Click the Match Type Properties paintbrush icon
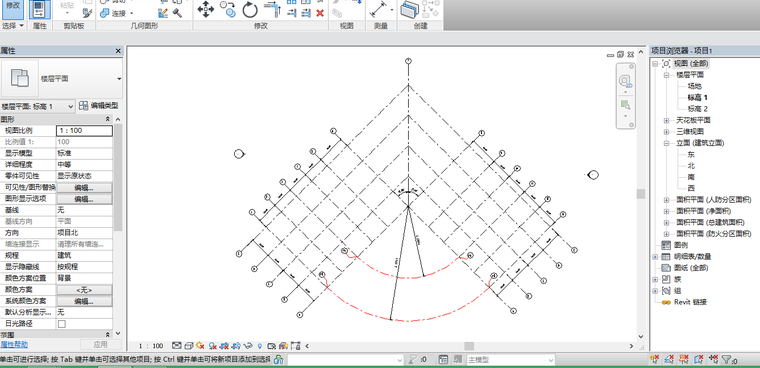 pyautogui.click(x=88, y=13)
